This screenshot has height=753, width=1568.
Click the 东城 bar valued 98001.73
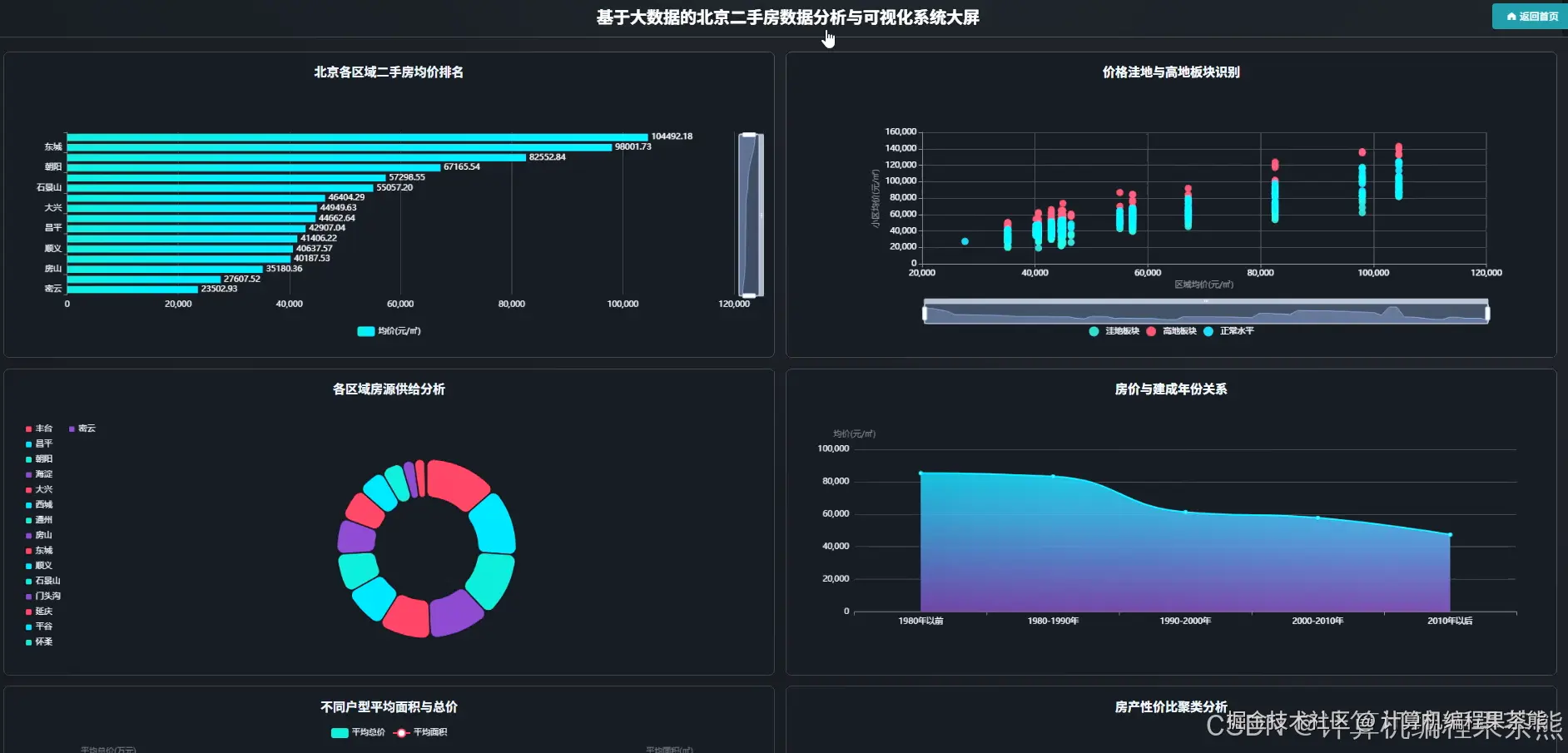340,147
